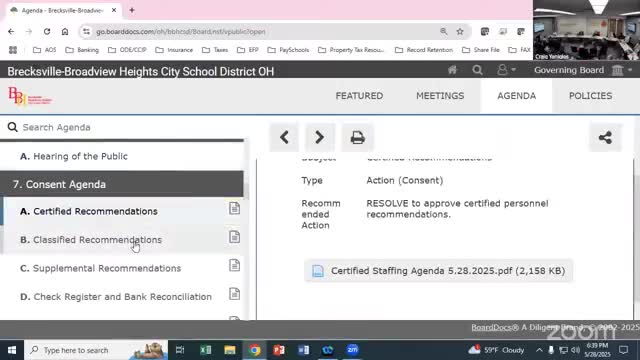The width and height of the screenshot is (640, 360).
Task: Switch to Chrome on the taskbar
Action: pyautogui.click(x=254, y=350)
